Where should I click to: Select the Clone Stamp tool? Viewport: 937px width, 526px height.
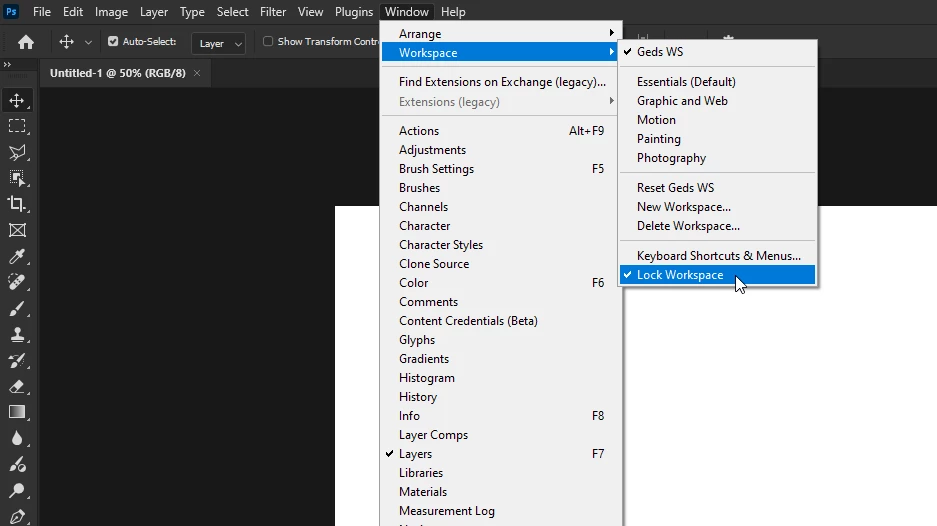pyautogui.click(x=17, y=334)
